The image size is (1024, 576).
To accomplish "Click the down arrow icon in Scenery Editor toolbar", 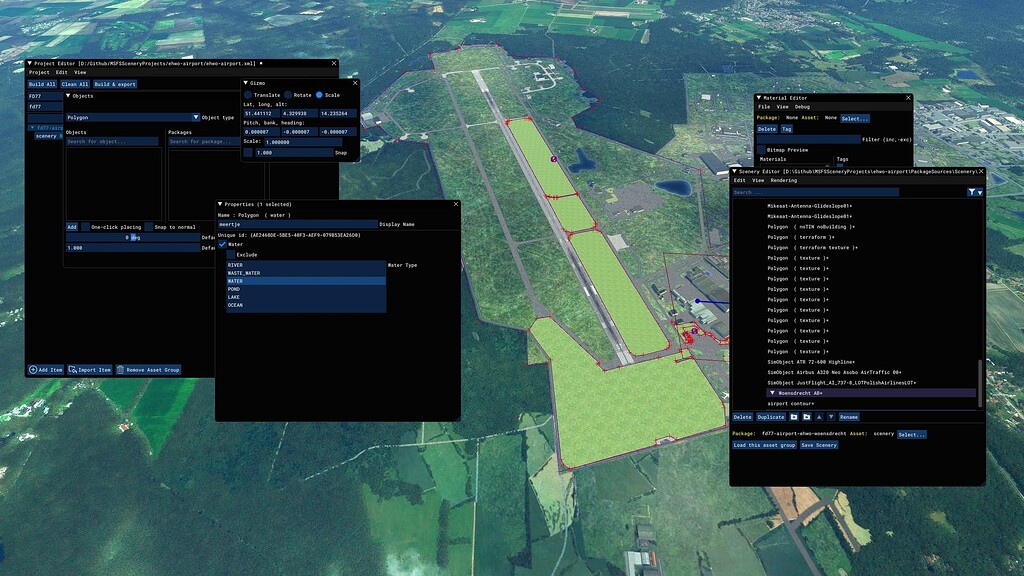I will (x=831, y=417).
